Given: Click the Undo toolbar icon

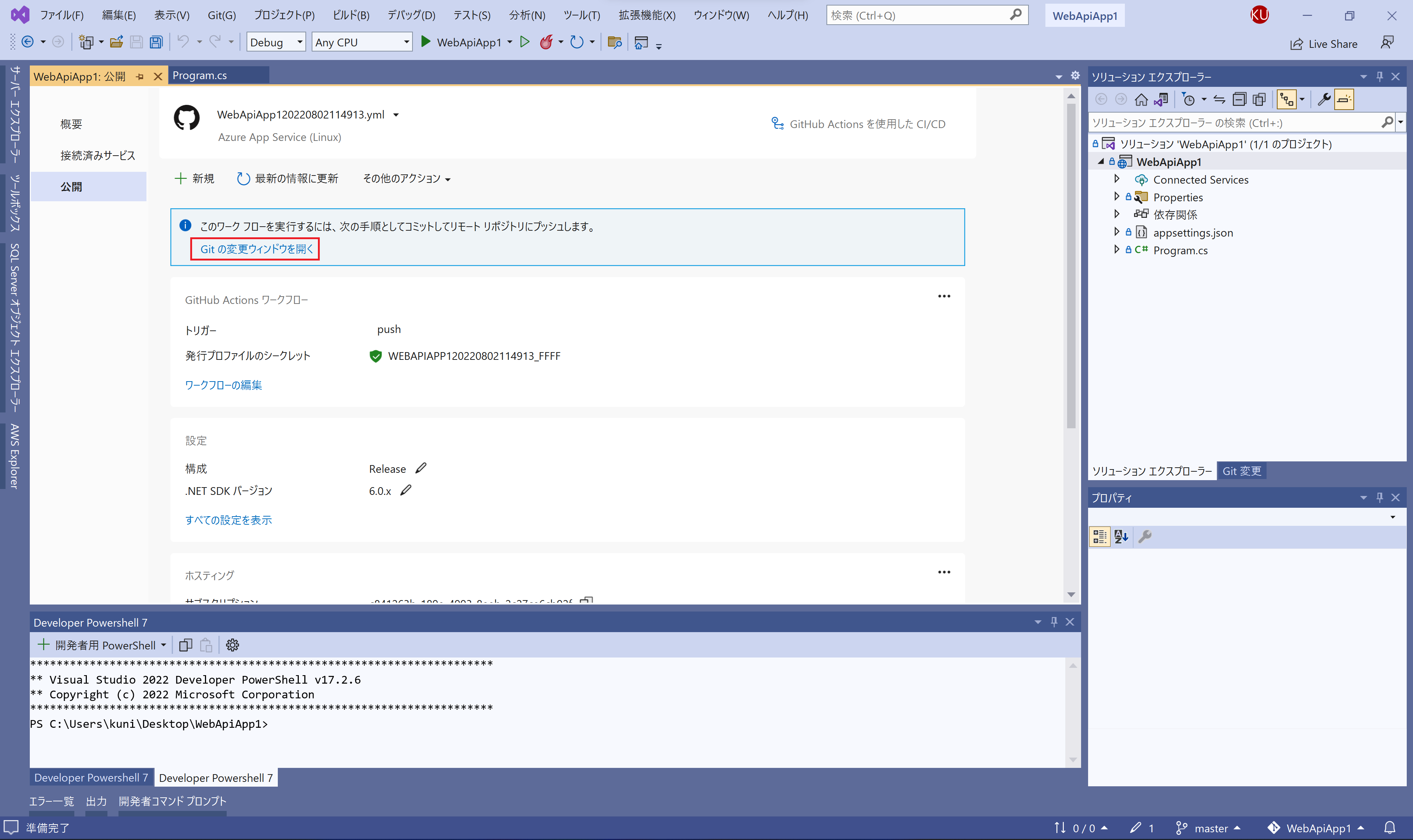Looking at the screenshot, I should point(183,42).
